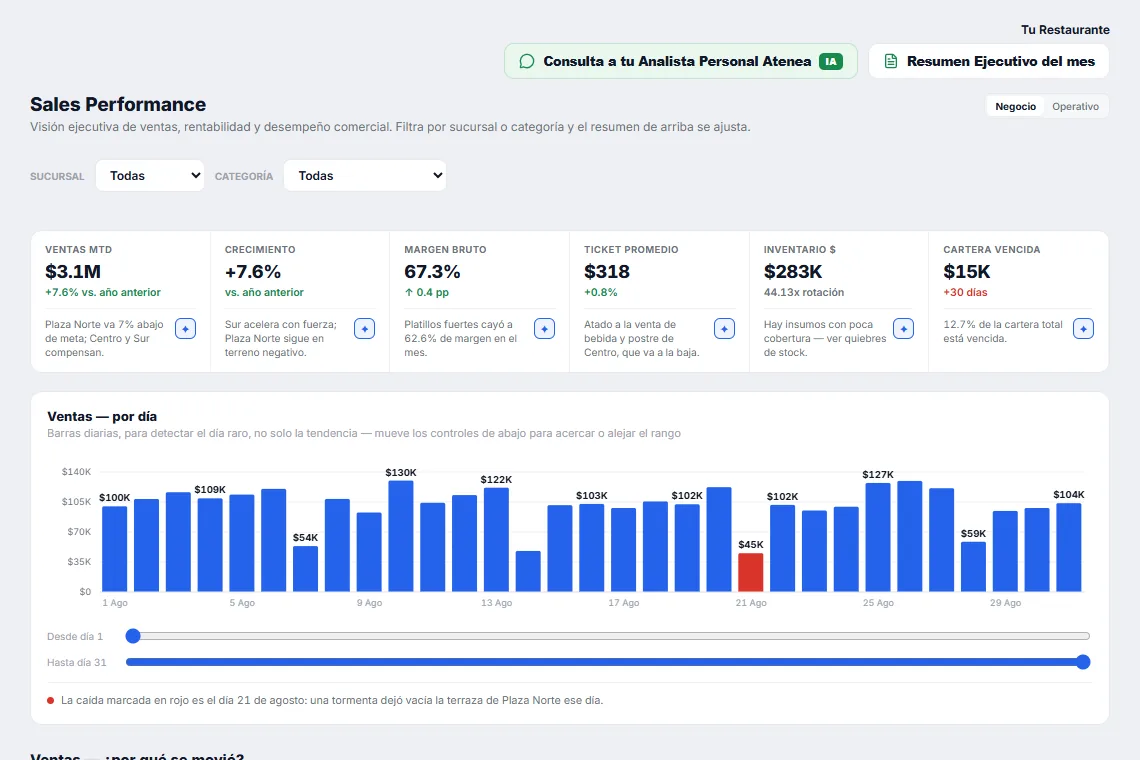
Task: Switch to the Operativo view
Action: (1075, 106)
